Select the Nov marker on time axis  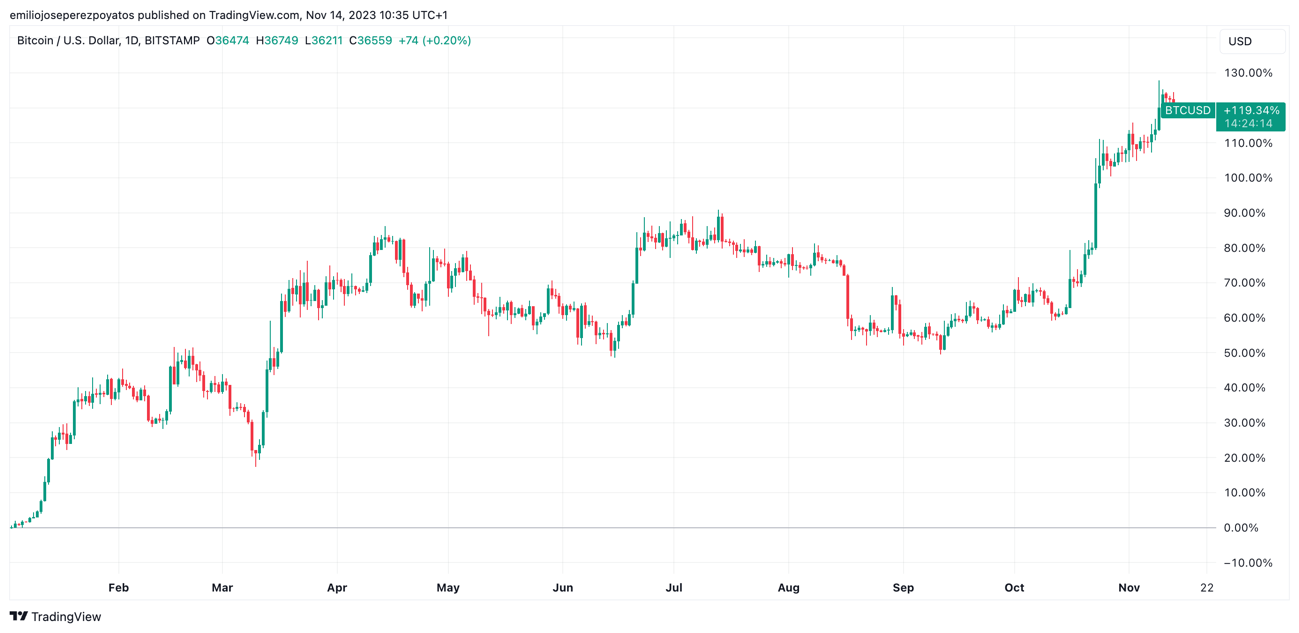click(x=1128, y=588)
